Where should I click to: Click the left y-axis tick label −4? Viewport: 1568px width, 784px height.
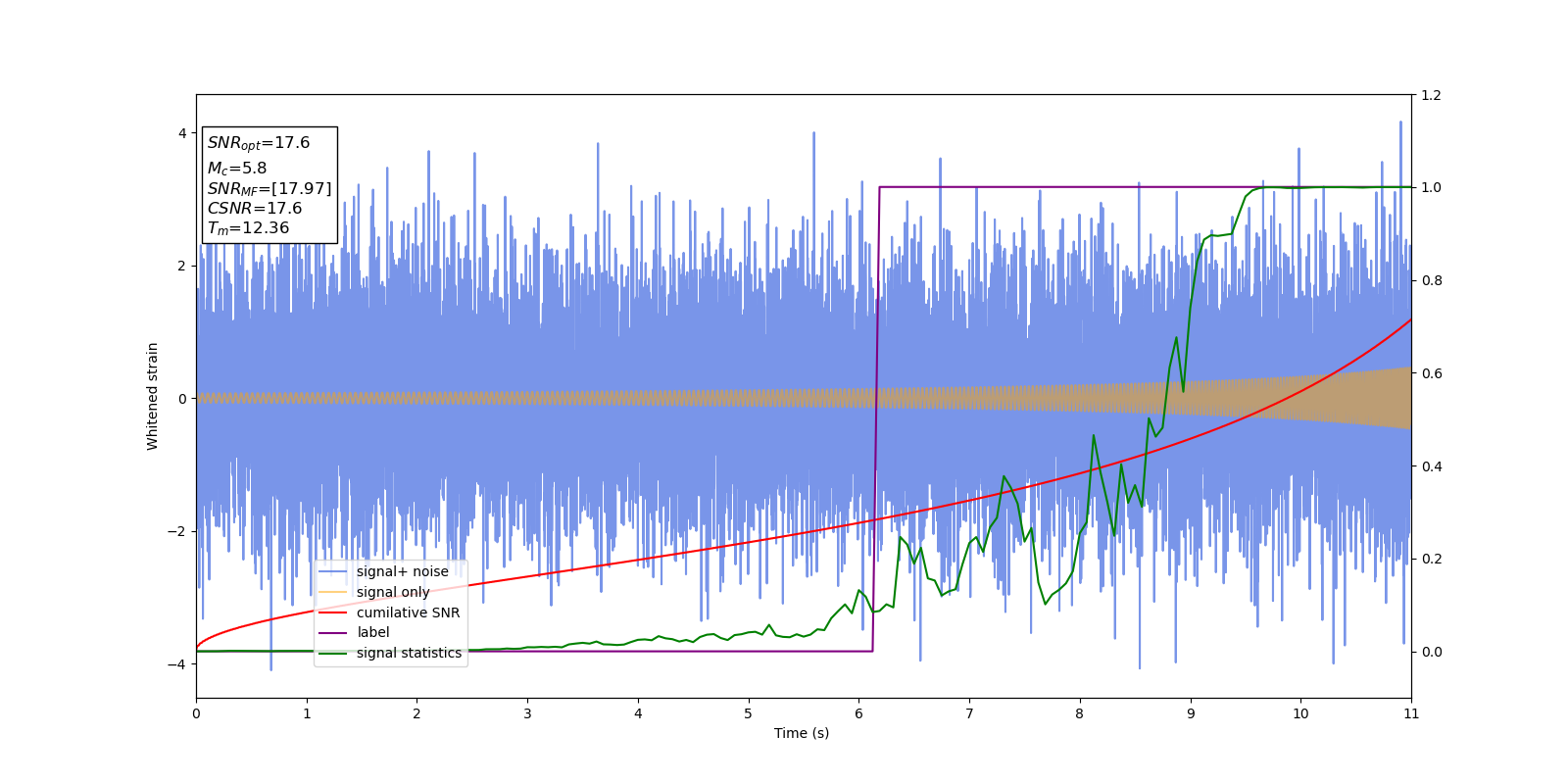[x=177, y=664]
